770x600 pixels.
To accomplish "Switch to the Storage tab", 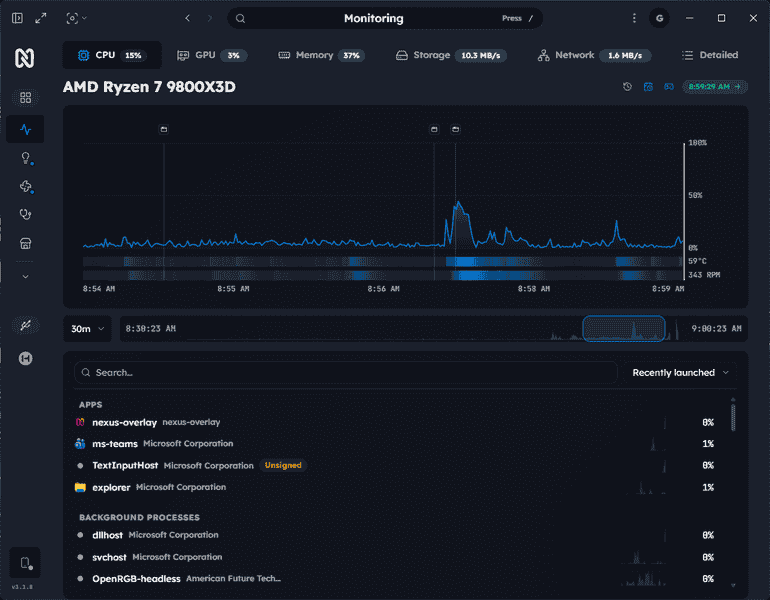I will 451,55.
